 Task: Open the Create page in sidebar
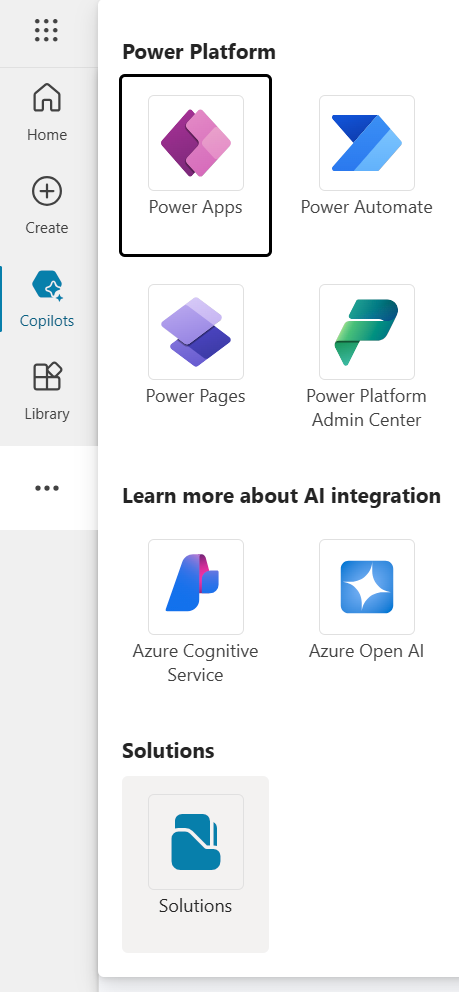(47, 206)
